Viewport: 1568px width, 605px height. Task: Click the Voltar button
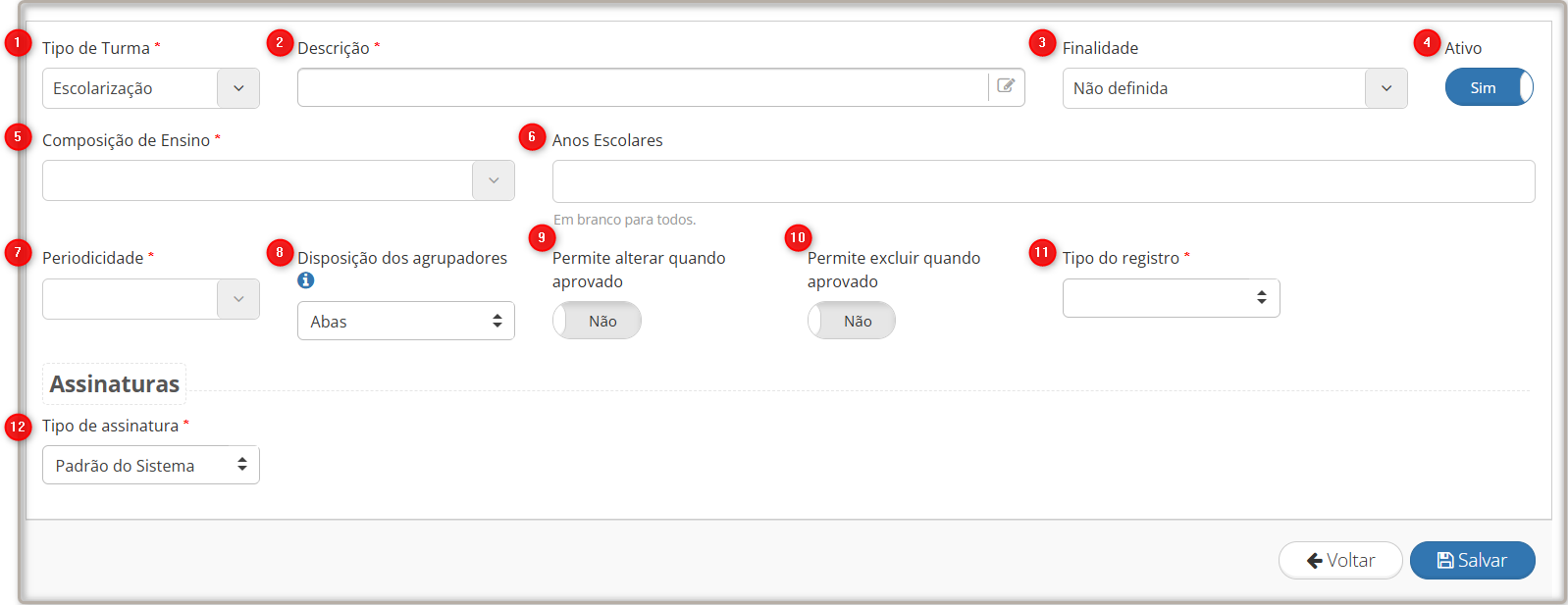point(1340,560)
